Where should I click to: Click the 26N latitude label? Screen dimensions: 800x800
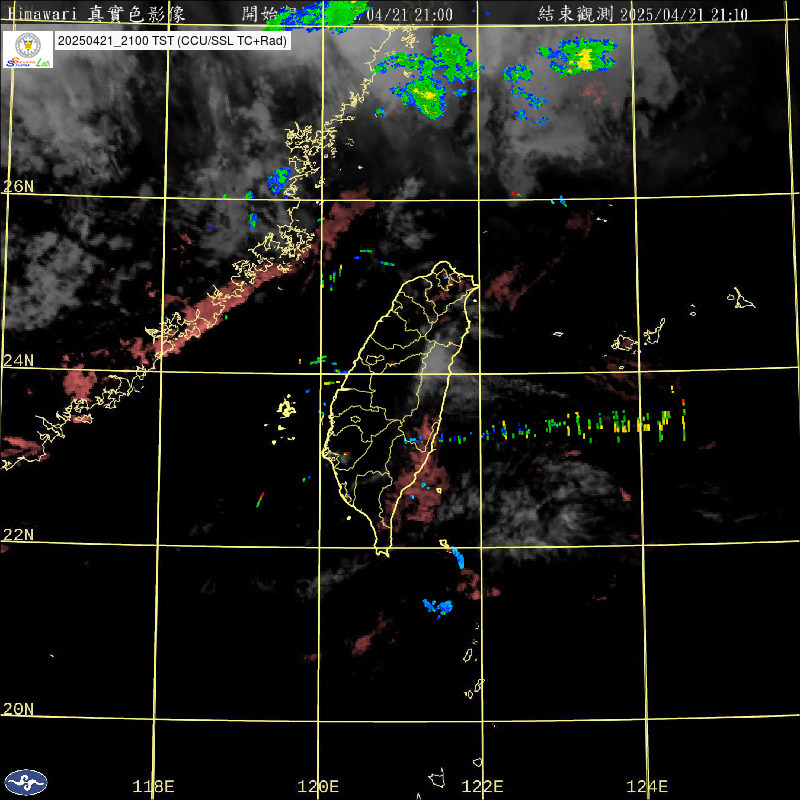[18, 186]
